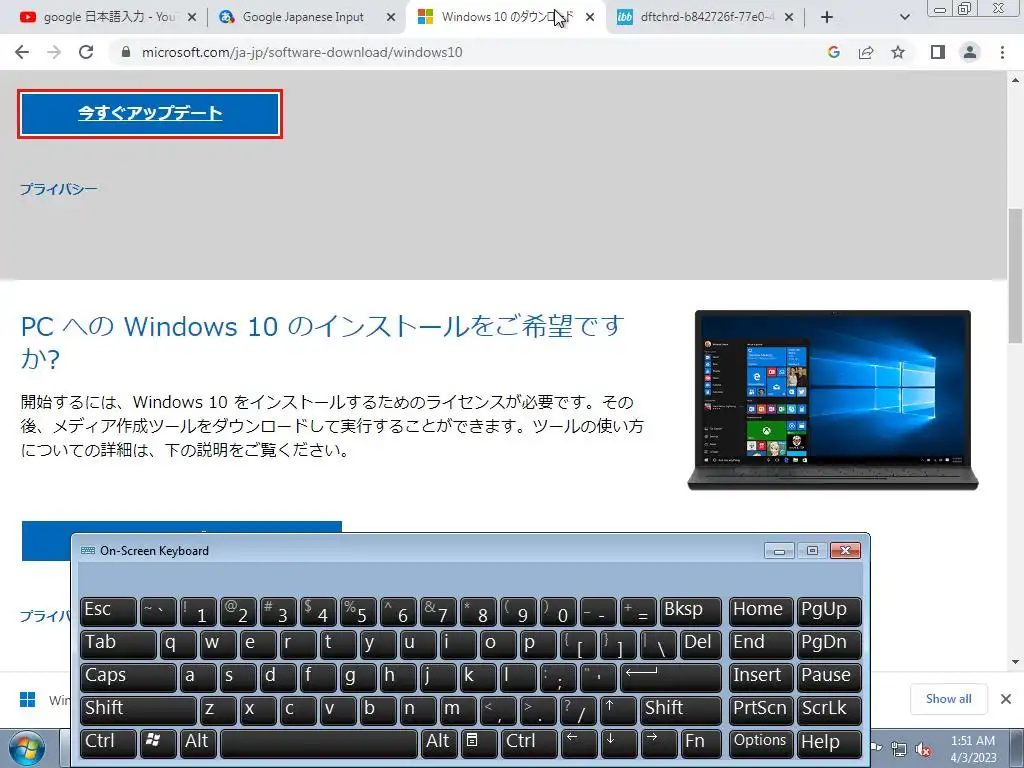This screenshot has height=768, width=1024.
Task: View site security lock info
Action: (x=126, y=52)
